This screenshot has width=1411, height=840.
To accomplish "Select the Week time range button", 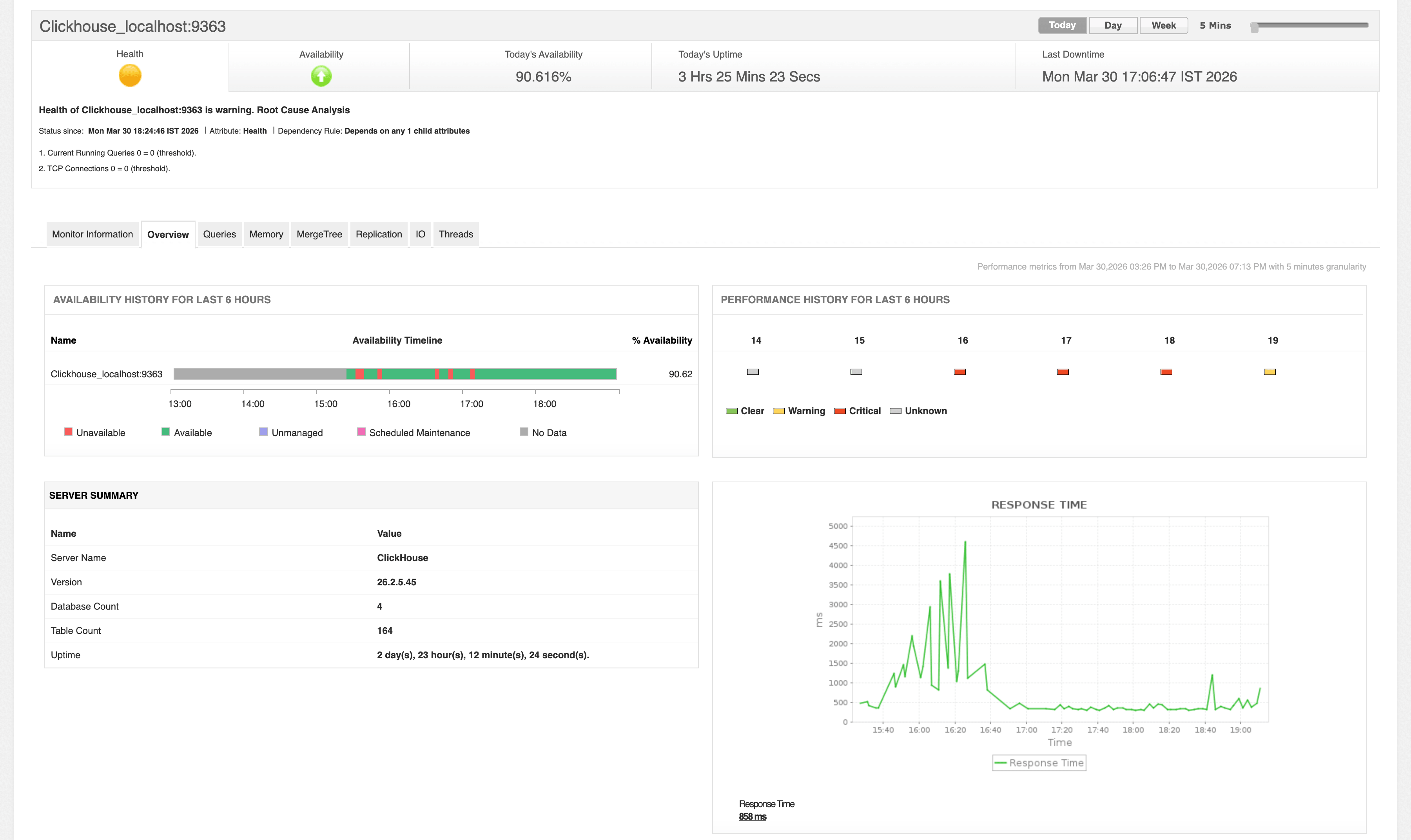I will coord(1164,25).
